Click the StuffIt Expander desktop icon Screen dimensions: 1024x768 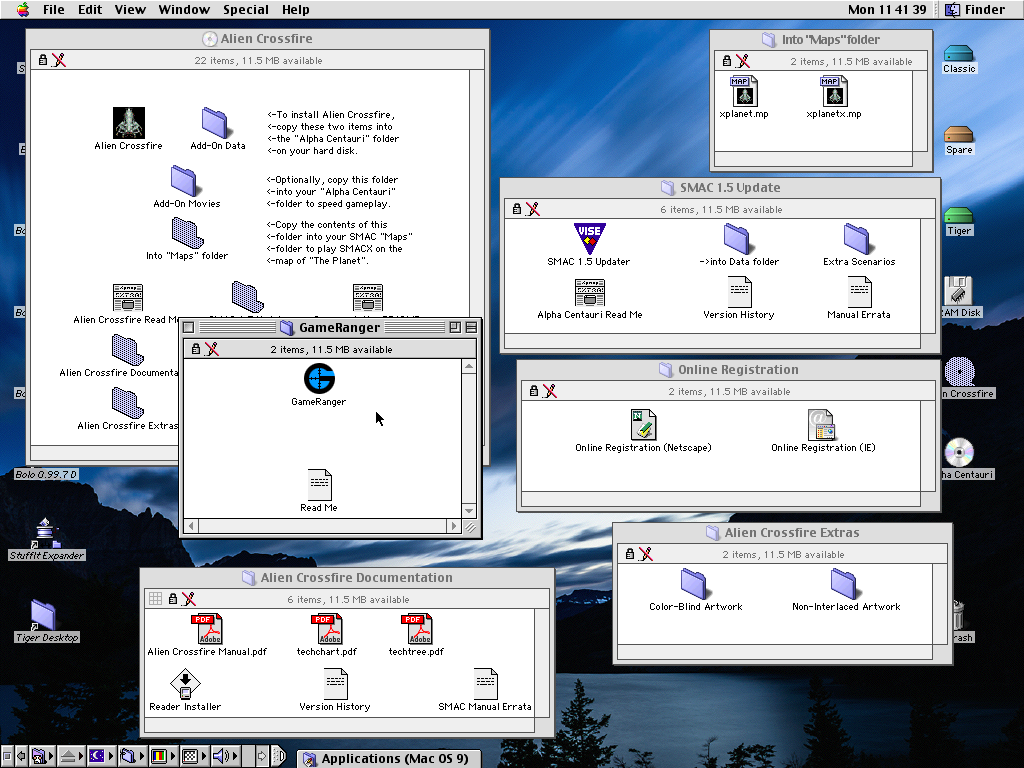pyautogui.click(x=46, y=534)
